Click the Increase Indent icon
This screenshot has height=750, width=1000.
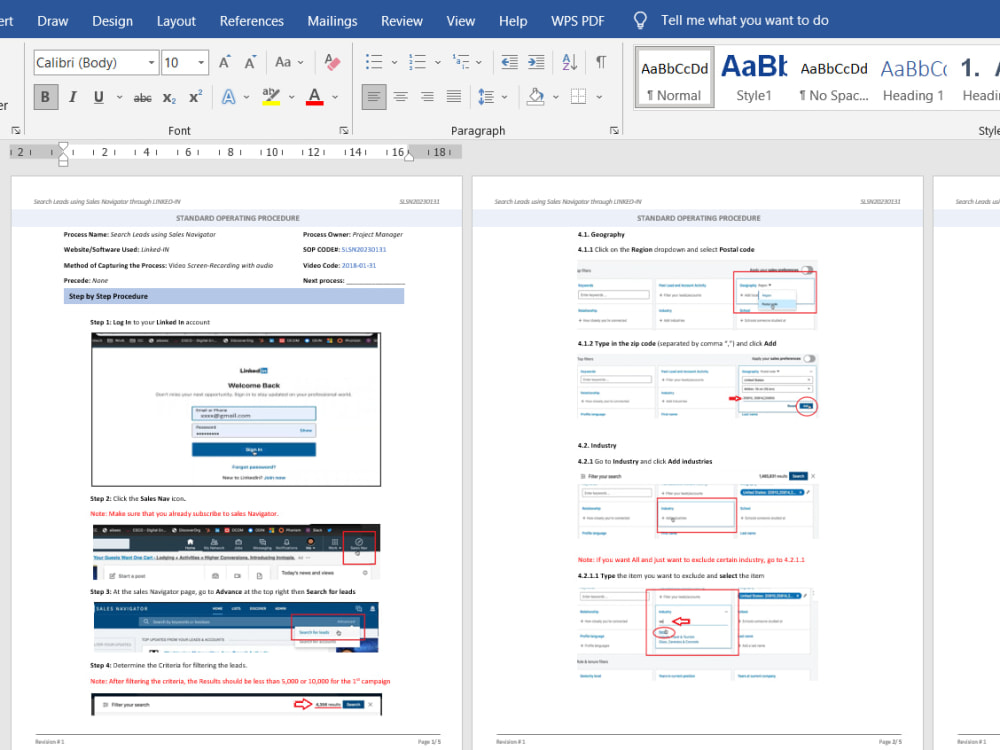(x=536, y=62)
